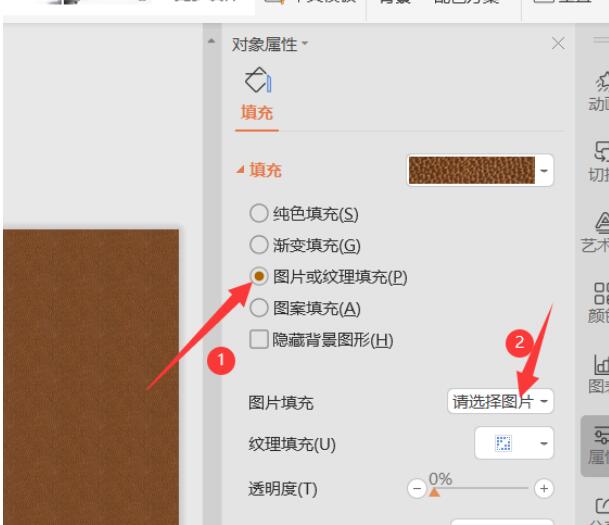This screenshot has width=609, height=525.
Task: Increase transparency with the plus button
Action: click(544, 488)
